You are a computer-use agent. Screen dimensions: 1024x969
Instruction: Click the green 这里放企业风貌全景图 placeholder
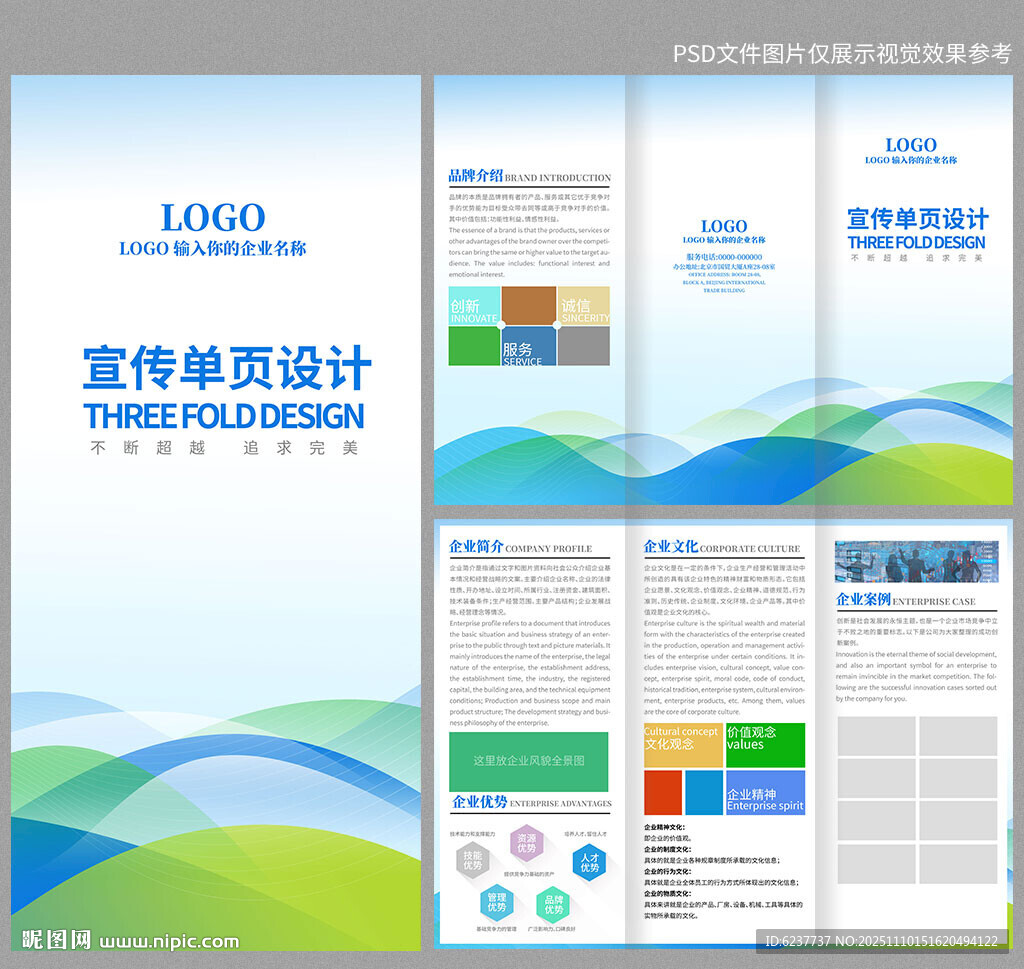click(528, 761)
